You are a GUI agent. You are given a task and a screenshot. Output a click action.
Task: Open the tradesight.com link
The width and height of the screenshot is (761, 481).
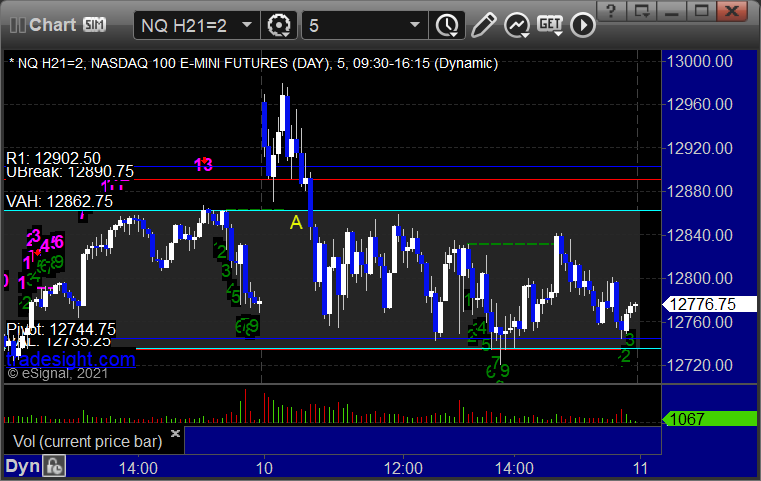pyautogui.click(x=71, y=359)
